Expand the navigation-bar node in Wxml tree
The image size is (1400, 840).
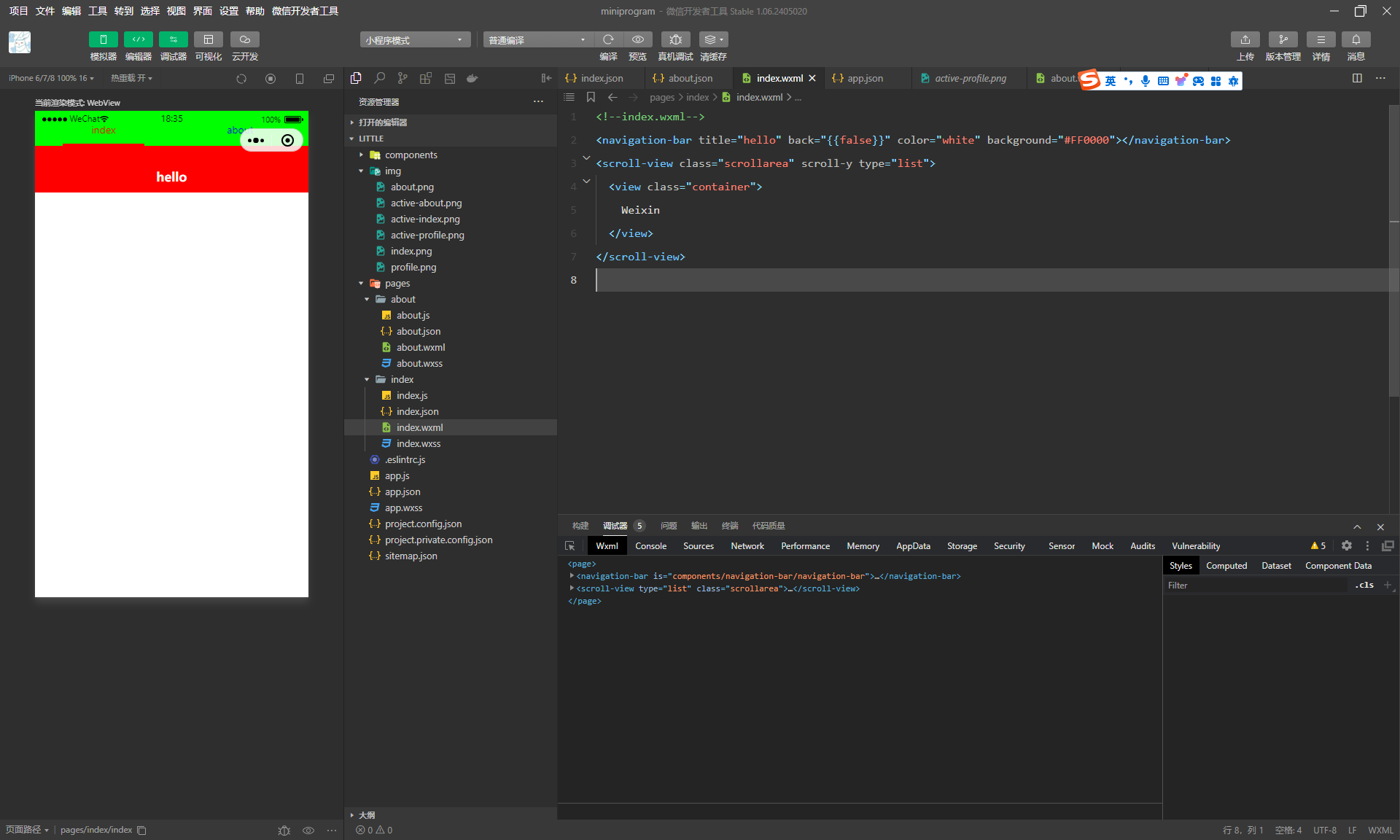click(x=571, y=576)
